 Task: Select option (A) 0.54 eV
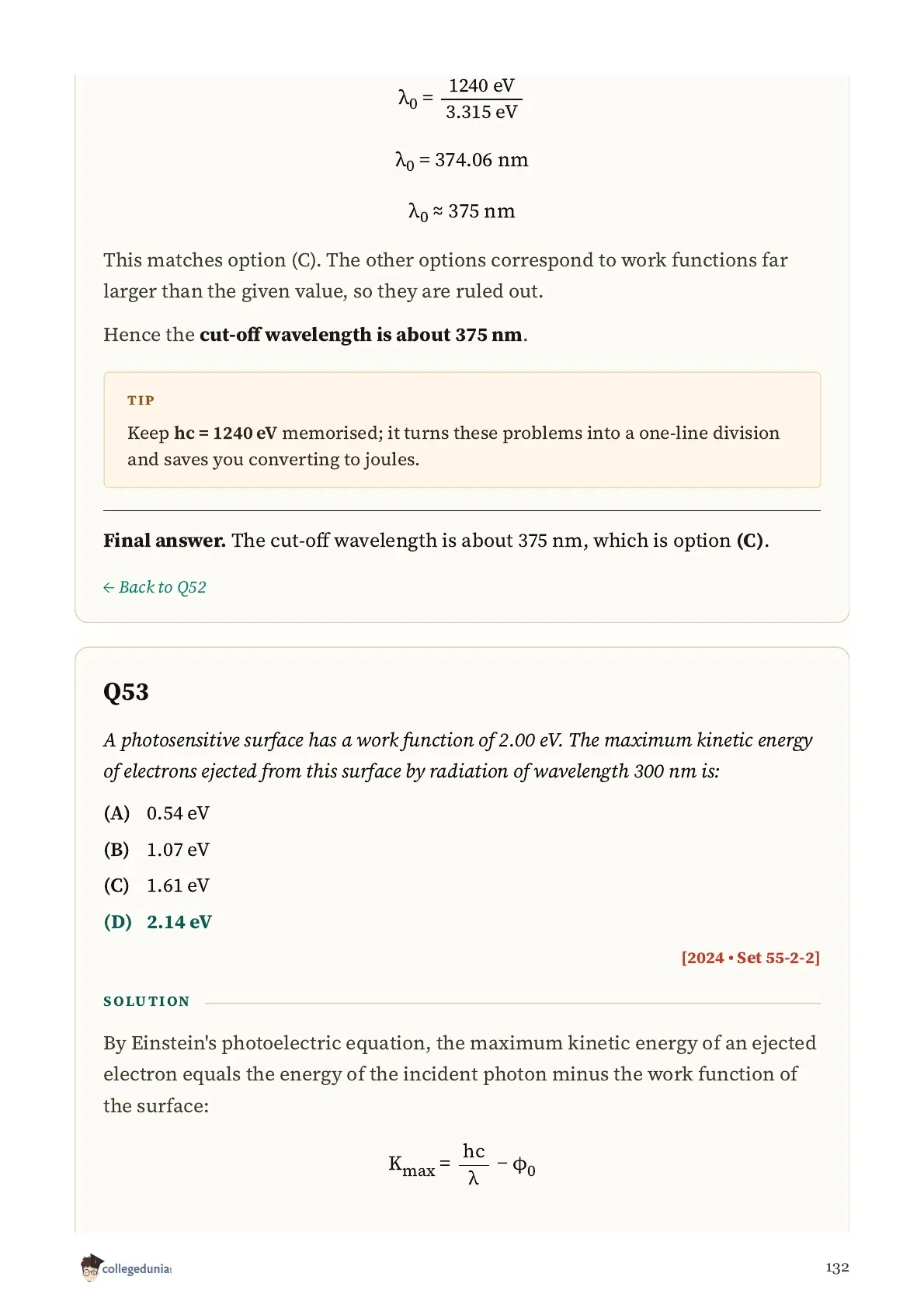pyautogui.click(x=157, y=813)
